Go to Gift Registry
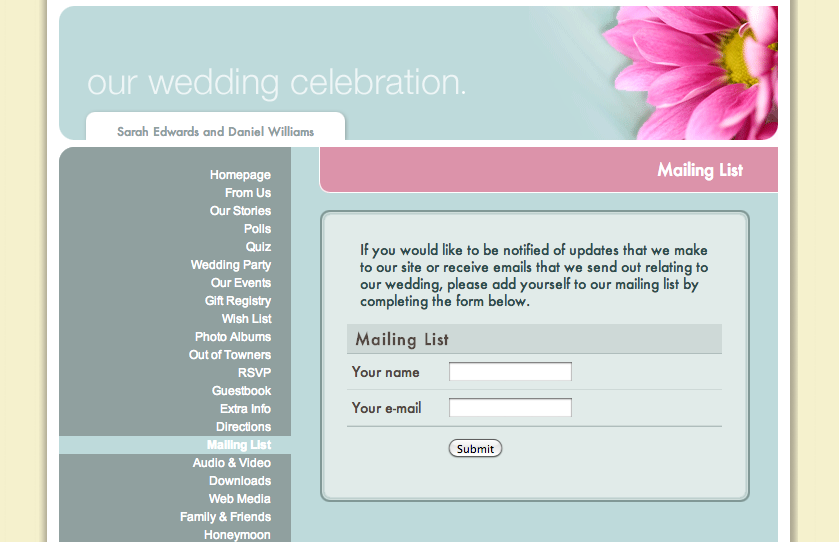Viewport: 839px width, 542px height. pos(238,301)
